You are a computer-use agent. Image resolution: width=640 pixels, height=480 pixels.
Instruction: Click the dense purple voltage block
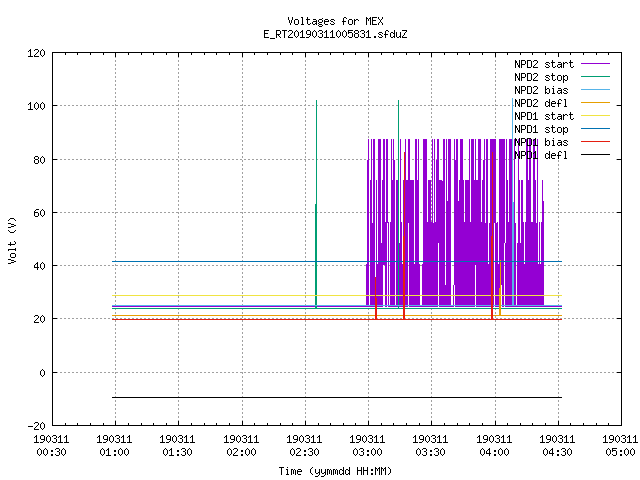[455, 222]
